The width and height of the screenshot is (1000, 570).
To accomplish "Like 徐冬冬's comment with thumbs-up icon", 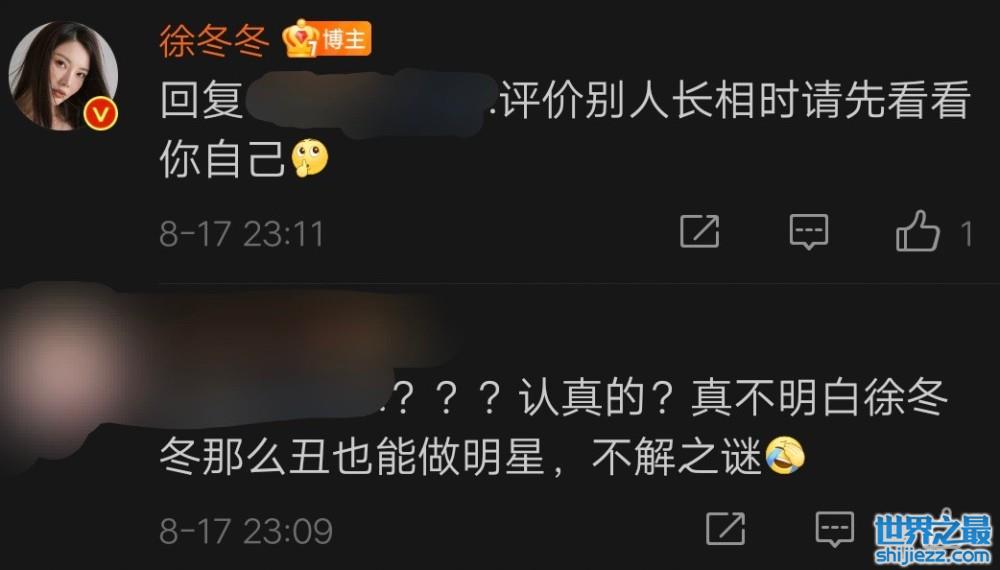I will [918, 231].
